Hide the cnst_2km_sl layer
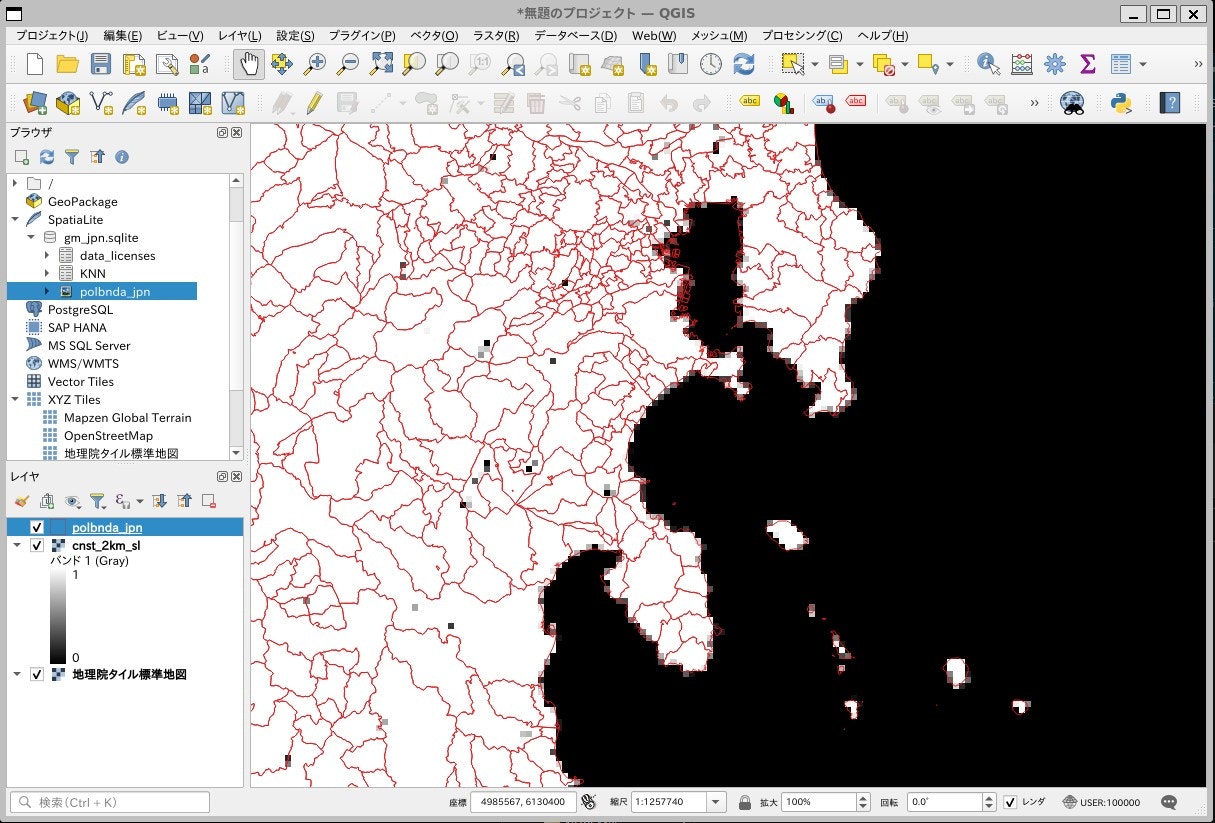The height and width of the screenshot is (823, 1215). (x=37, y=546)
